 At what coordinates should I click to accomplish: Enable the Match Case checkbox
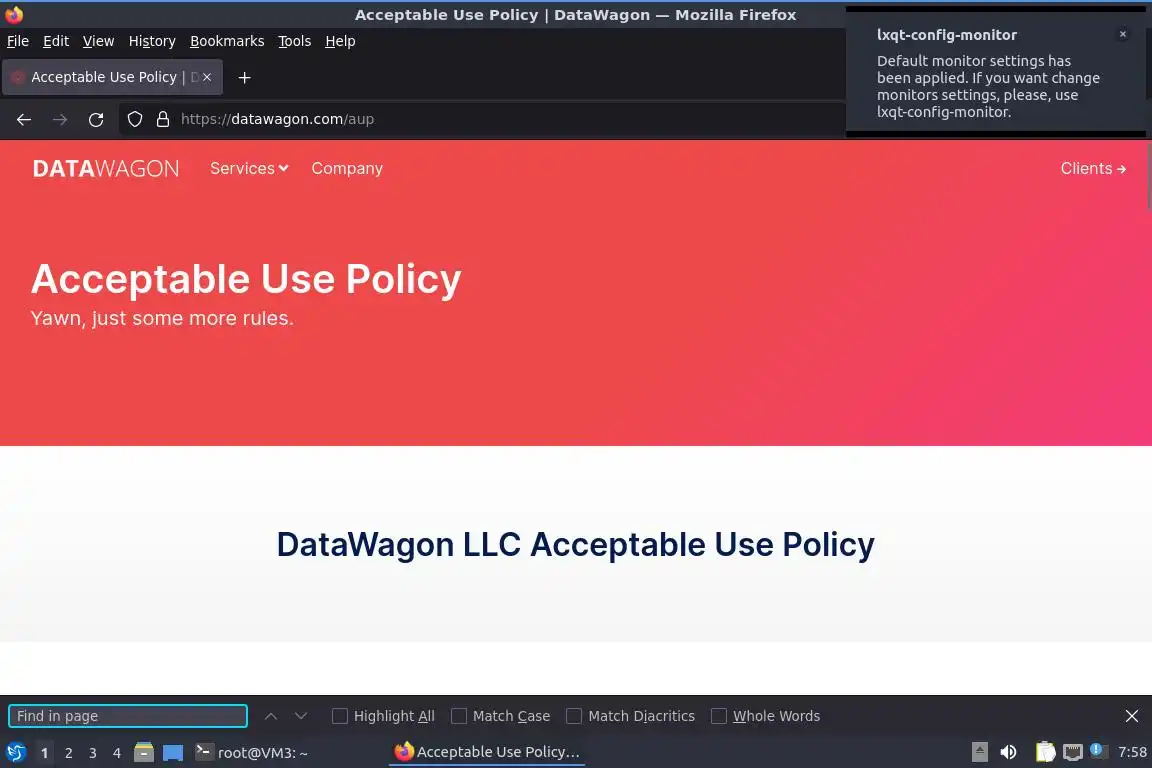point(458,716)
